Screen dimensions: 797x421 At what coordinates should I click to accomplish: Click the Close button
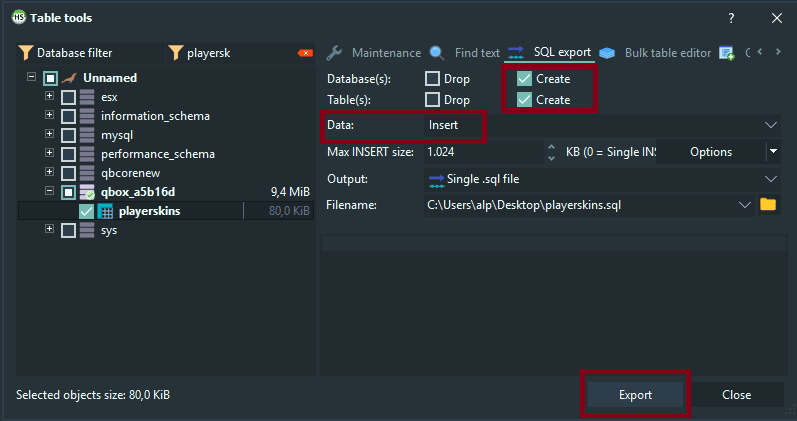point(737,395)
